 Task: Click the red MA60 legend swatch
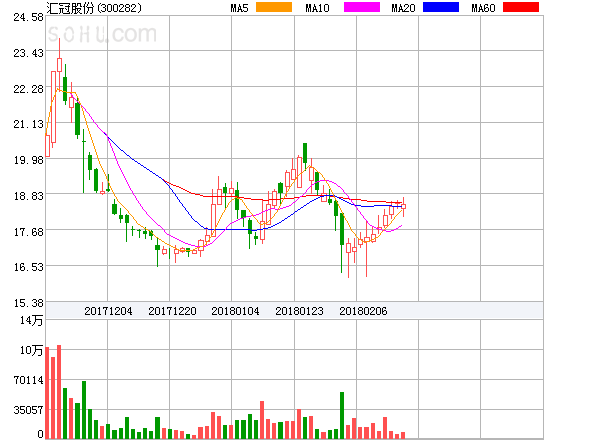pyautogui.click(x=521, y=7)
